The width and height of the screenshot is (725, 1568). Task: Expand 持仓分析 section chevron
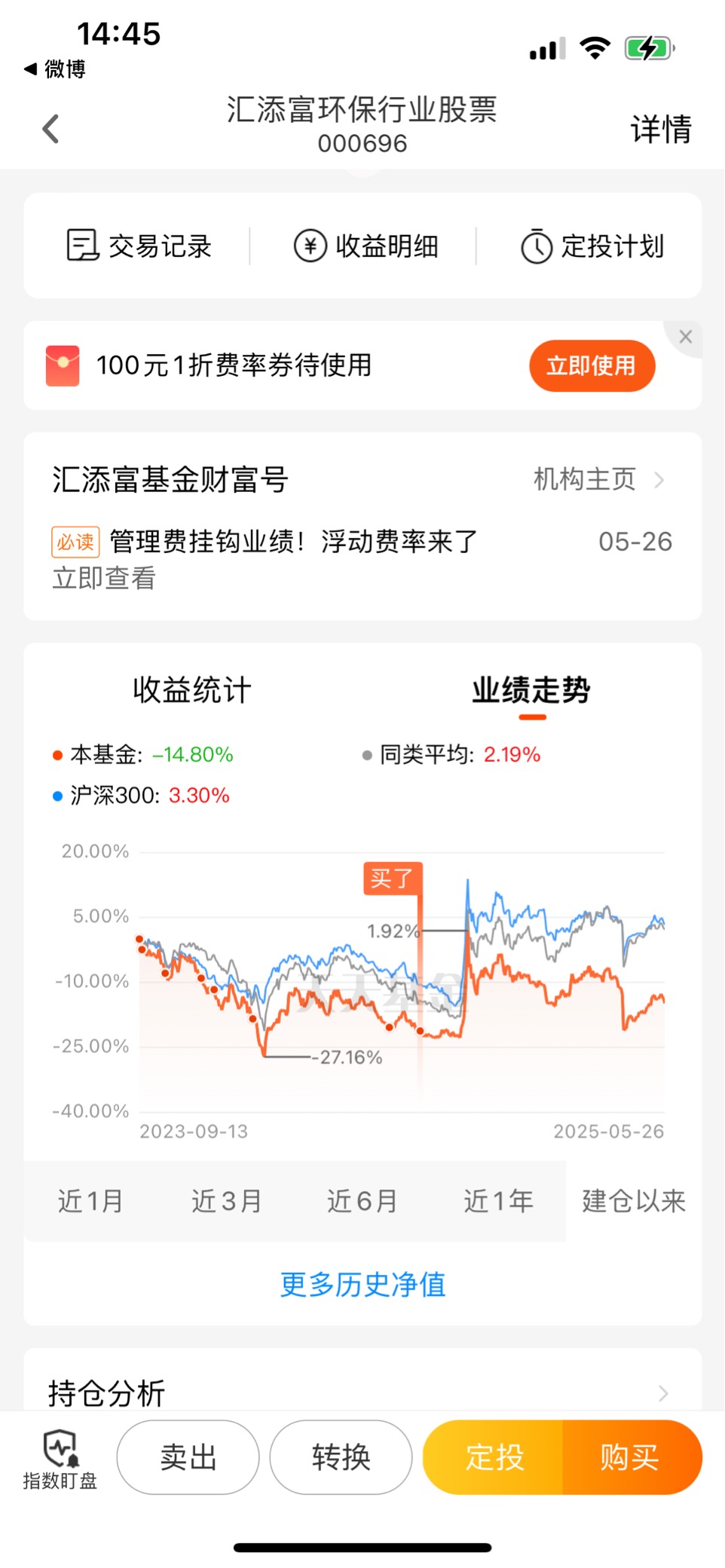(663, 1393)
